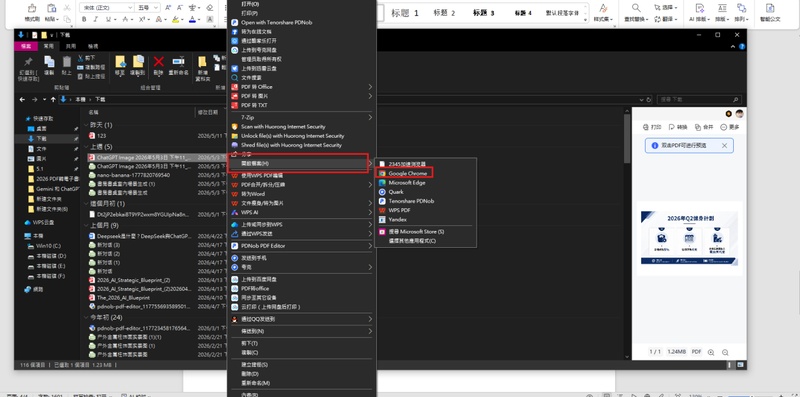The width and height of the screenshot is (800, 397).
Task: Click the scissors cut icon in Explorer ribbon
Action: [81, 58]
